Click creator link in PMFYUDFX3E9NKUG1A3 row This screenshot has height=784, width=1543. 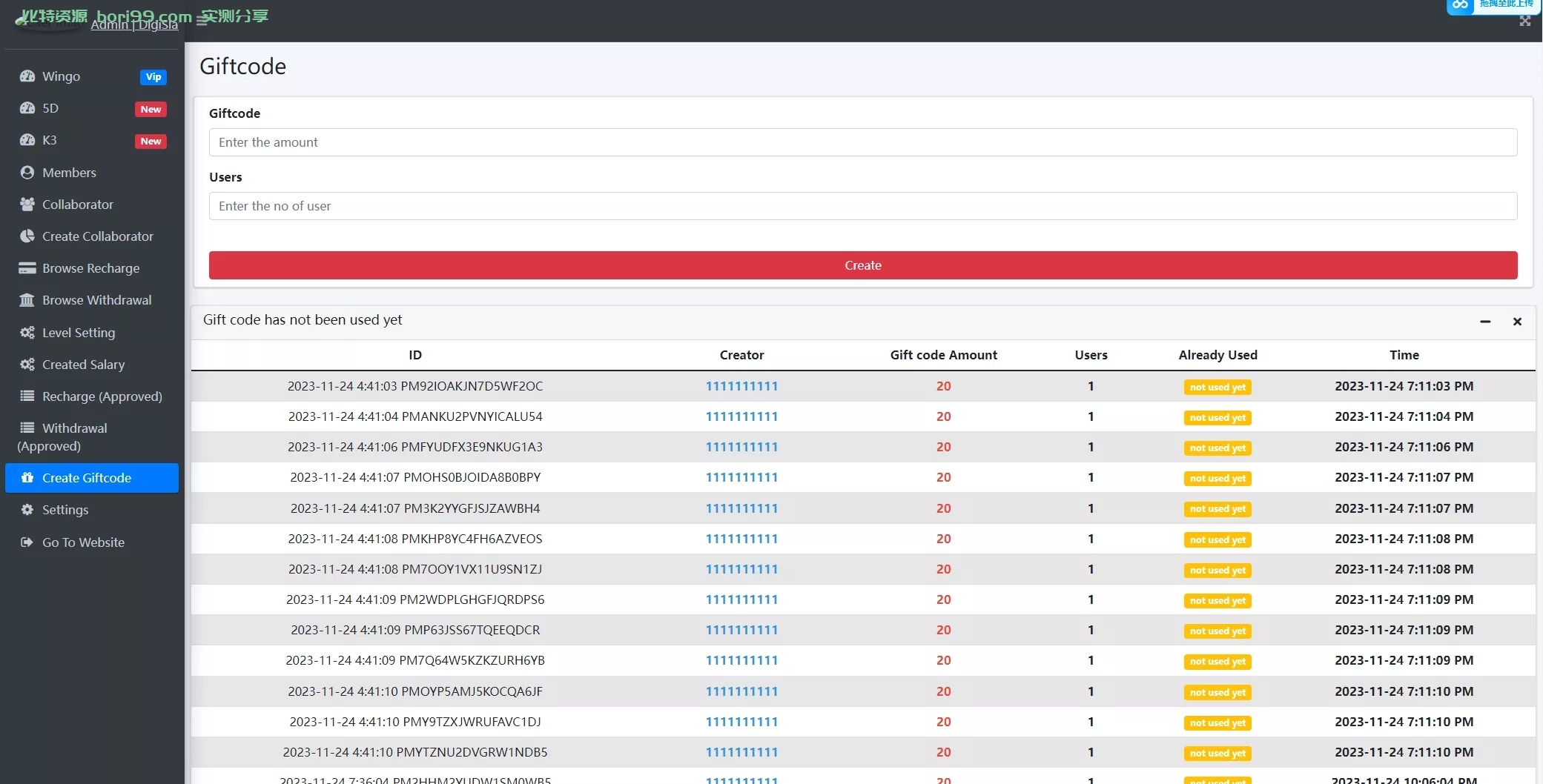[741, 447]
